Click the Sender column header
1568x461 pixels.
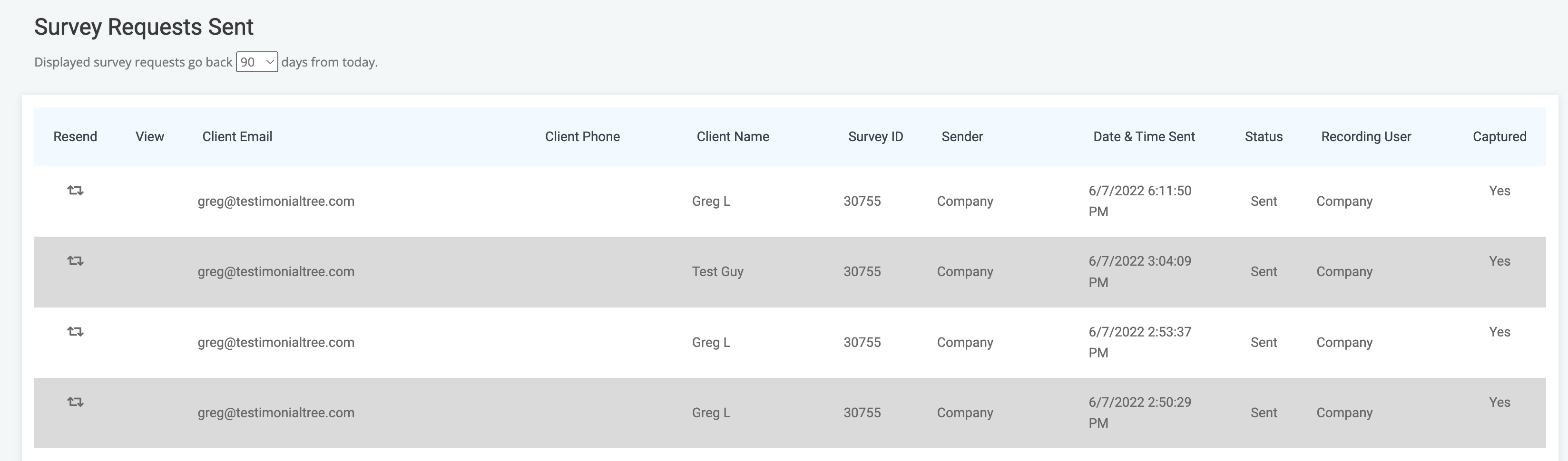click(x=962, y=137)
